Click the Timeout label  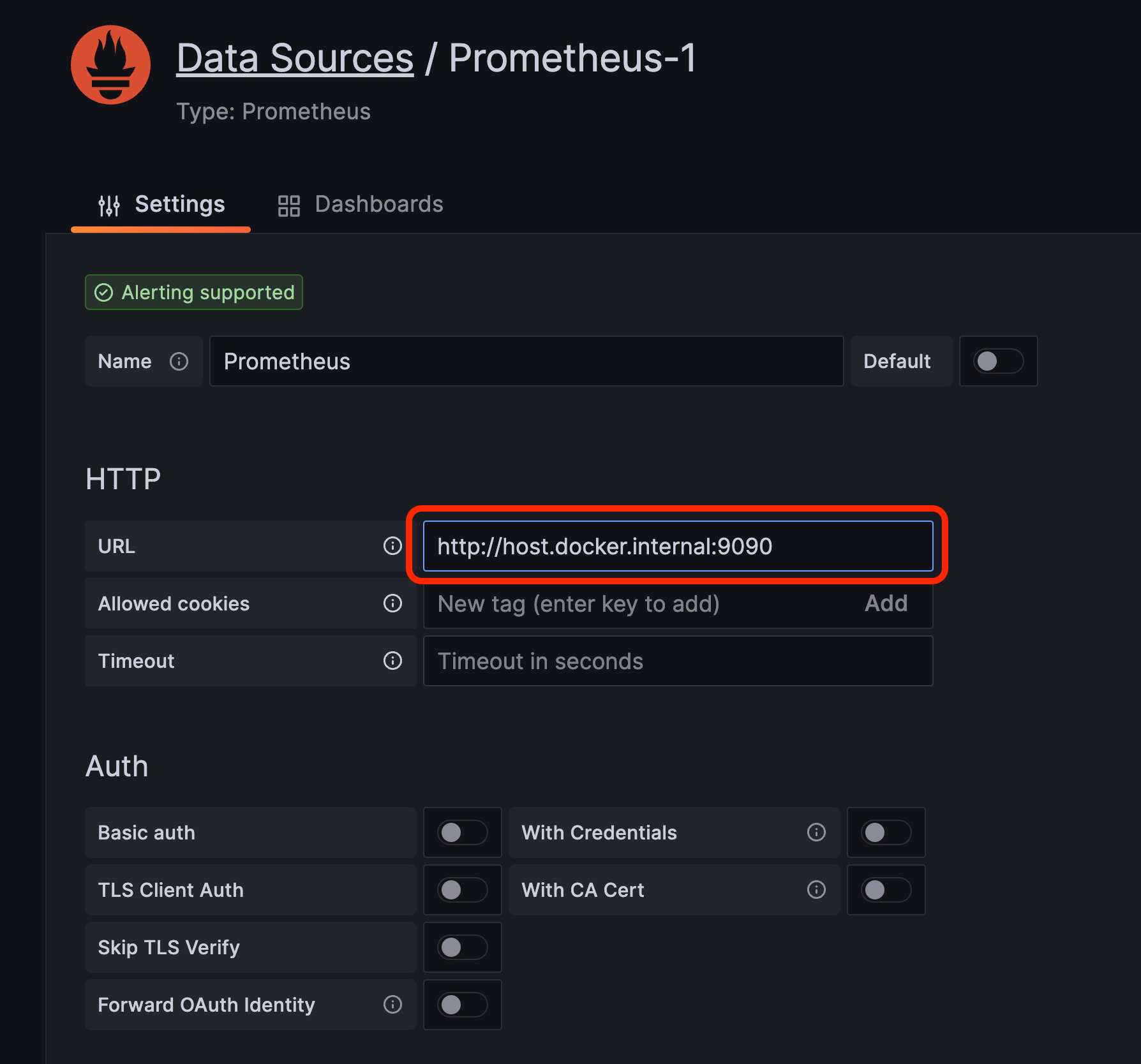pyautogui.click(x=136, y=661)
